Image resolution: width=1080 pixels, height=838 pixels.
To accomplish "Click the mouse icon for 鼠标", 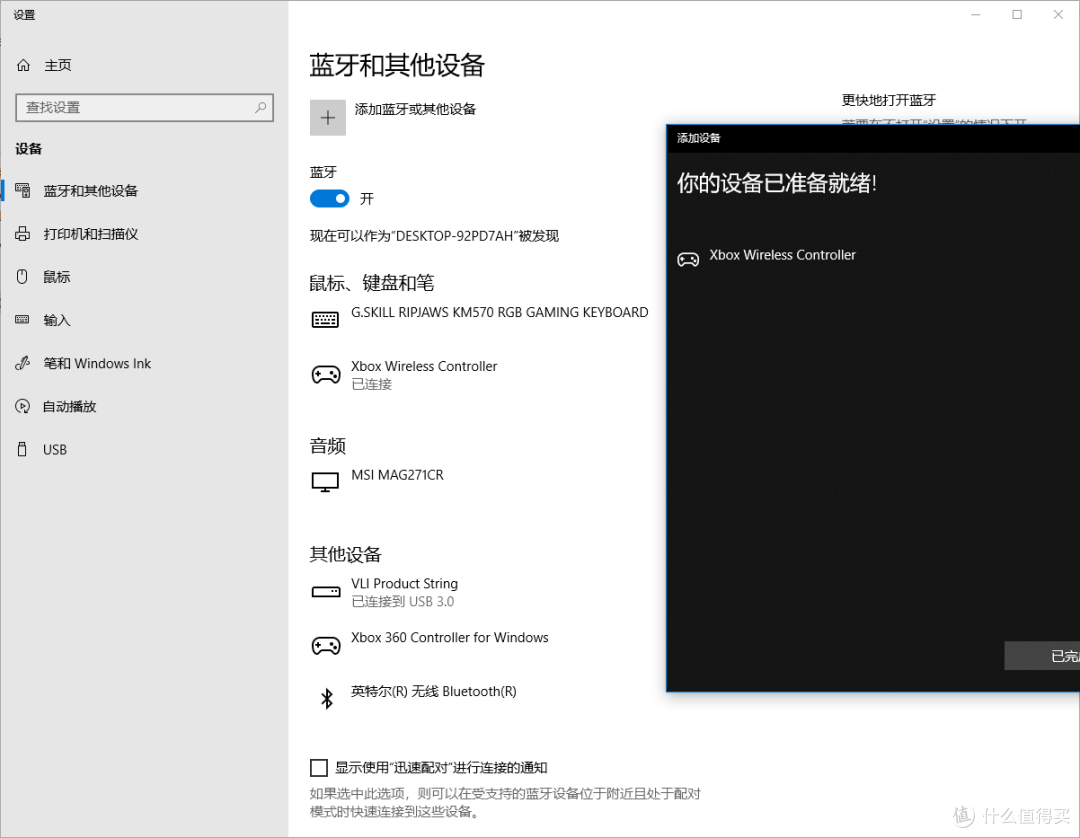I will (x=22, y=277).
